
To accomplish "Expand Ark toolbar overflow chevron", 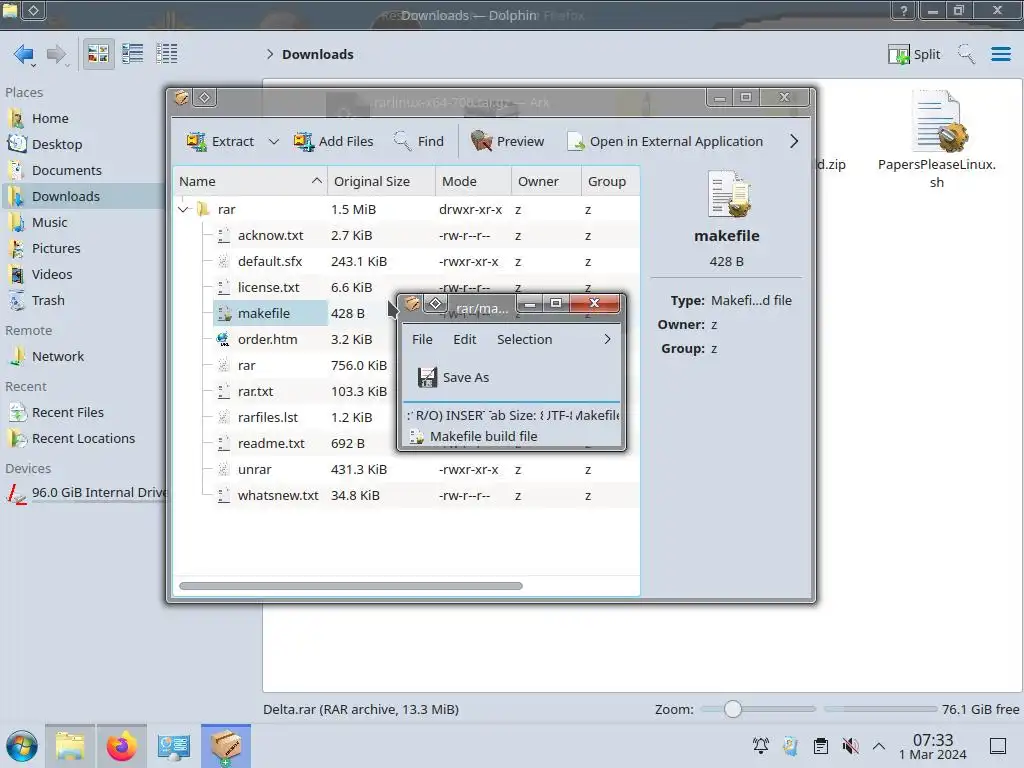I will pyautogui.click(x=793, y=141).
